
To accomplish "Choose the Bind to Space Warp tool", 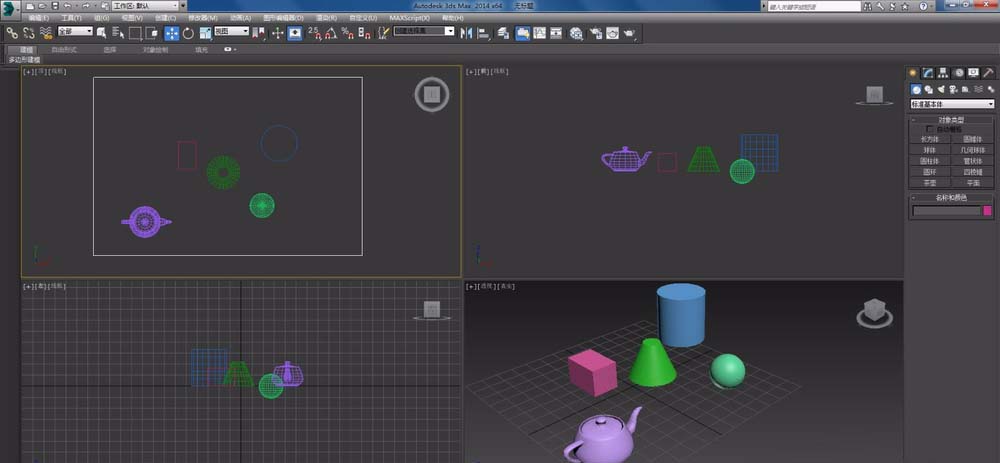I will click(46, 33).
